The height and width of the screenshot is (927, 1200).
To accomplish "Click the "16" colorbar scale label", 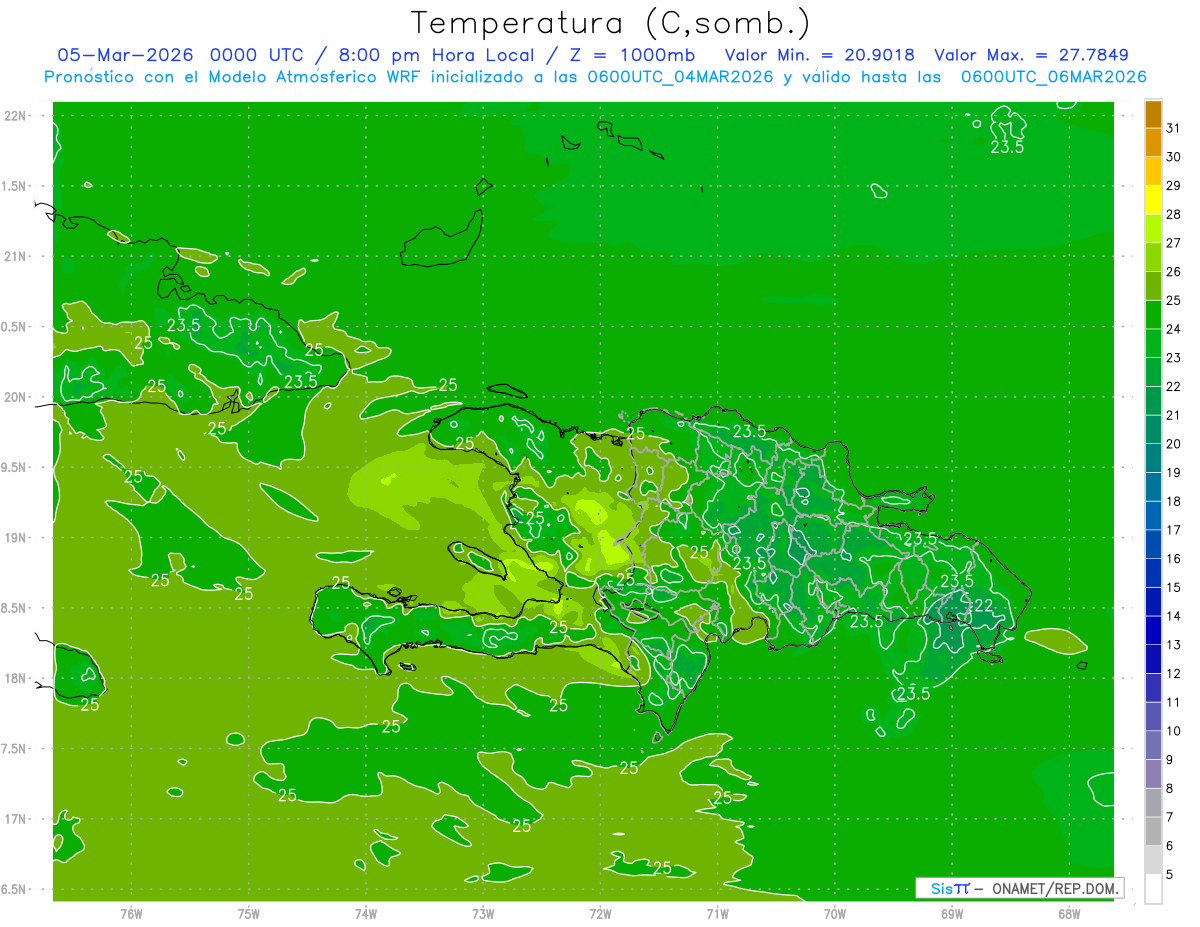I will [1173, 558].
